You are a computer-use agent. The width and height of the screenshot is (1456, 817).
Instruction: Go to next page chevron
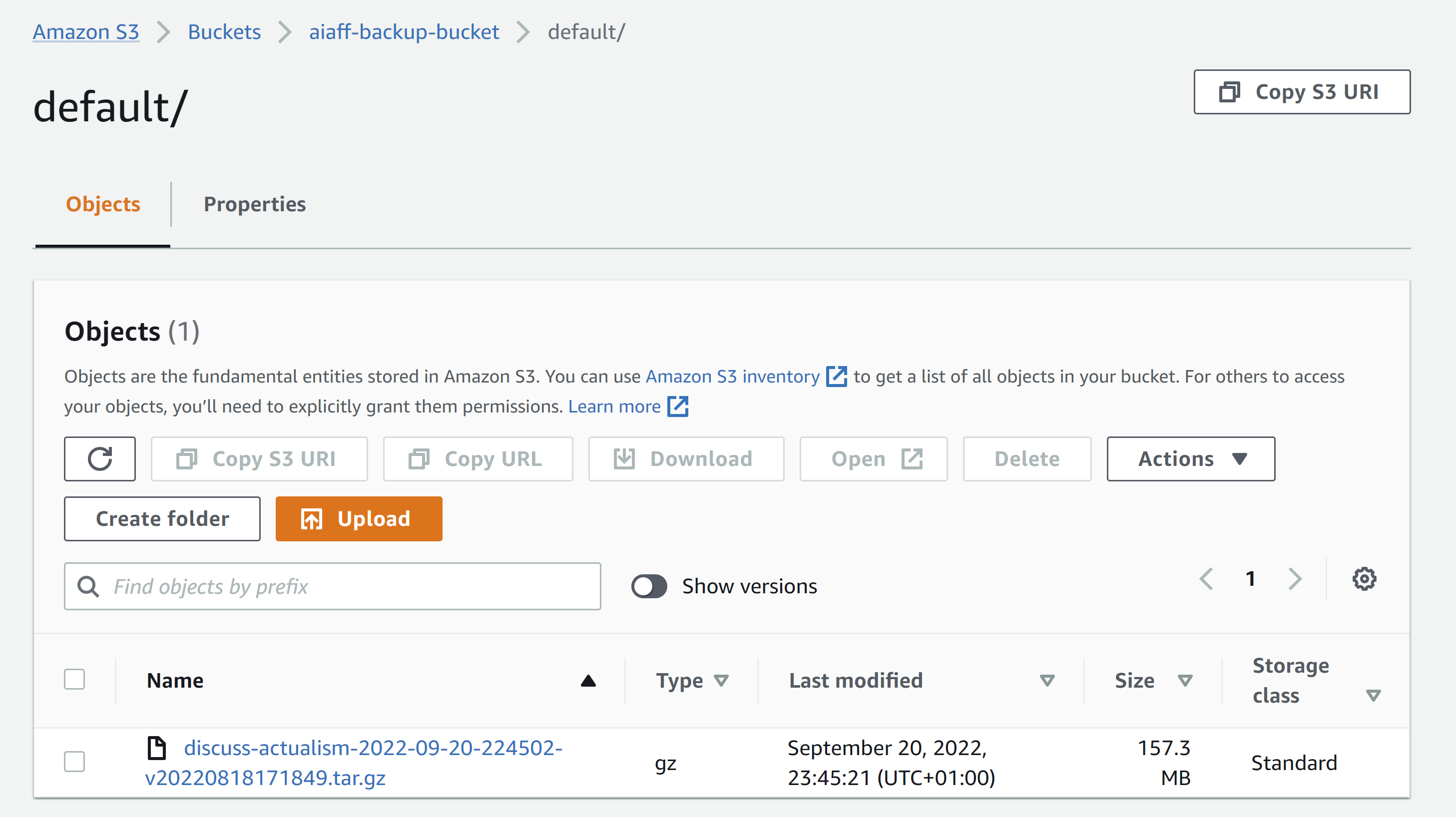[x=1295, y=579]
